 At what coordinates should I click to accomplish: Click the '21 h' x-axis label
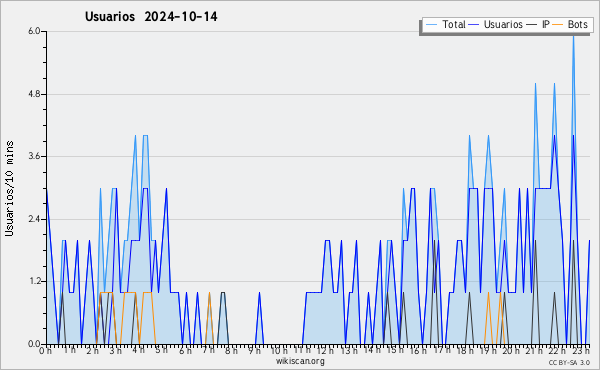pyautogui.click(x=534, y=350)
